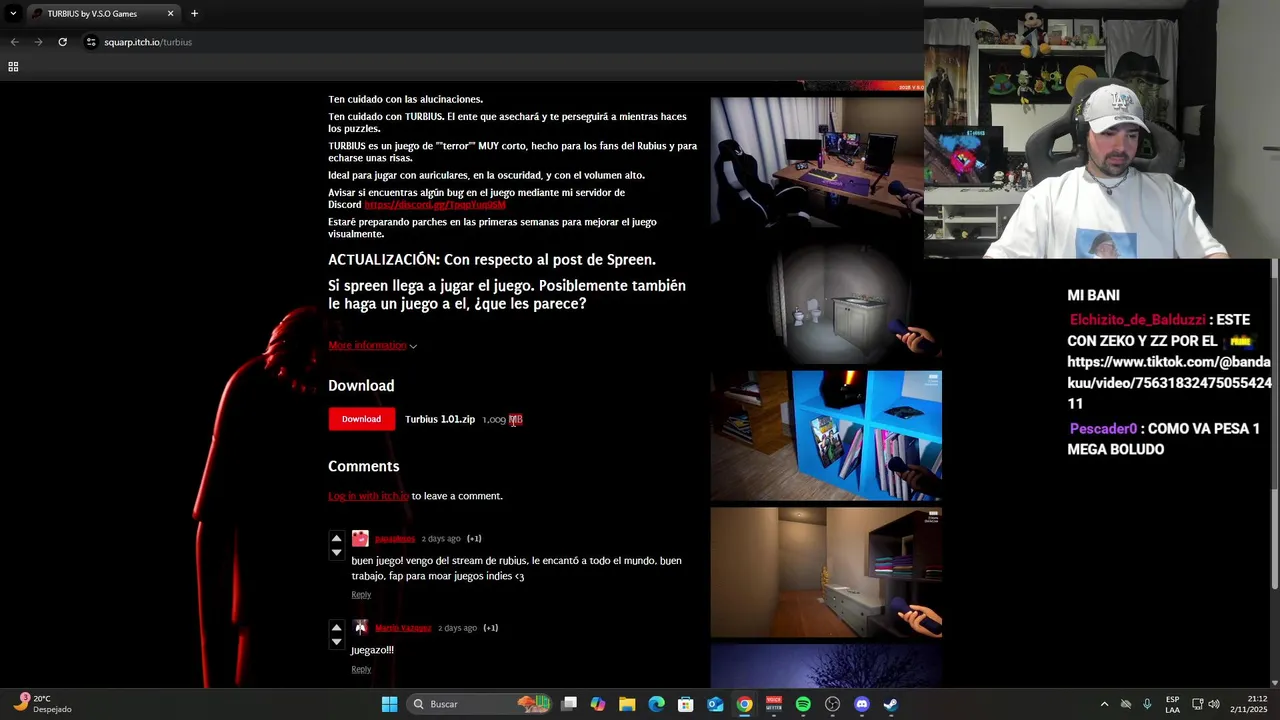Open a new browser tab
Image resolution: width=1280 pixels, height=720 pixels.
point(194,14)
